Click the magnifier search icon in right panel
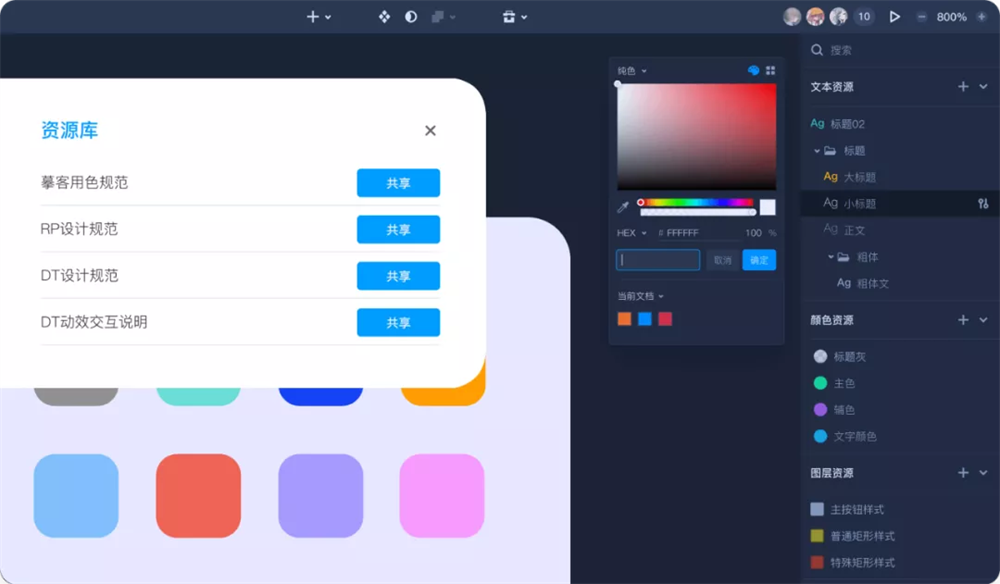1000x584 pixels. click(x=817, y=50)
